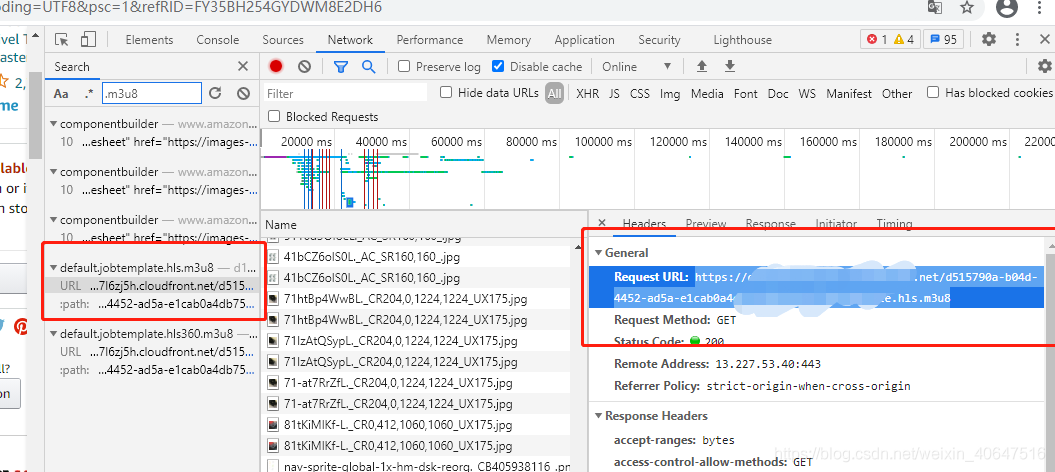Open DevTools settings gear in top bar
This screenshot has width=1055, height=472.
click(988, 40)
